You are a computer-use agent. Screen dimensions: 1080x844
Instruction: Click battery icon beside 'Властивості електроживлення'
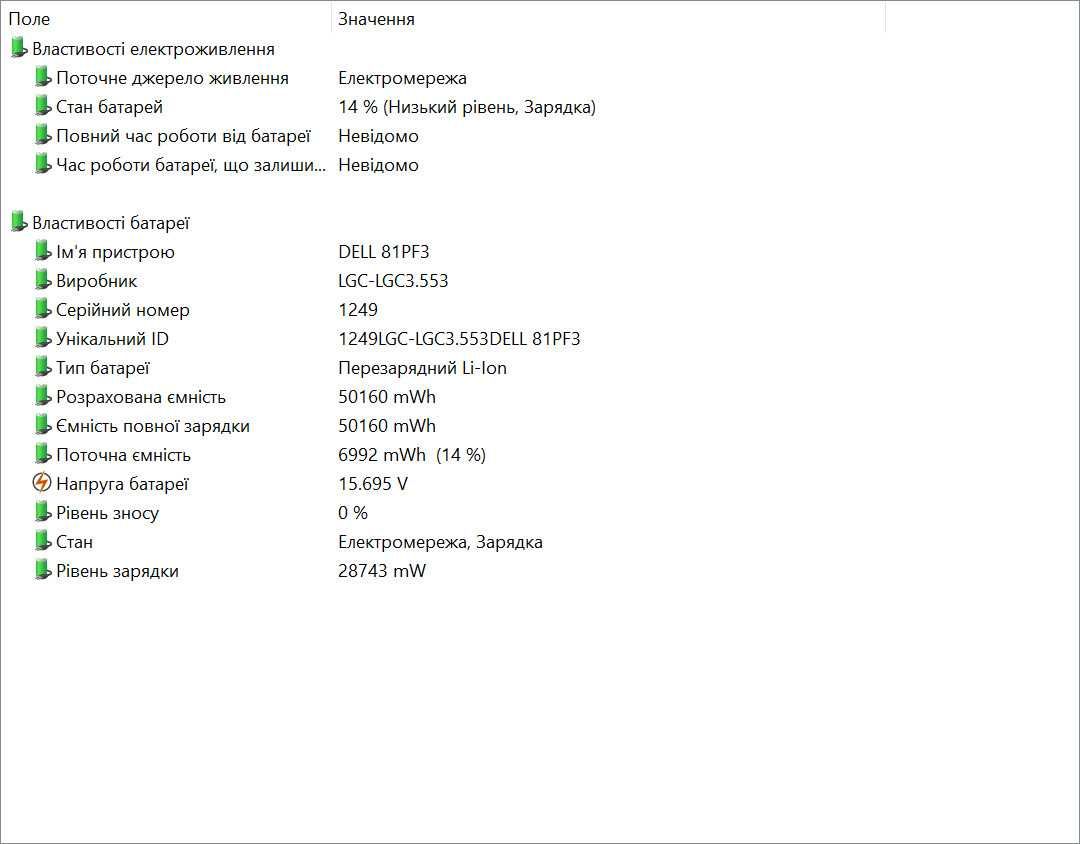[x=19, y=49]
